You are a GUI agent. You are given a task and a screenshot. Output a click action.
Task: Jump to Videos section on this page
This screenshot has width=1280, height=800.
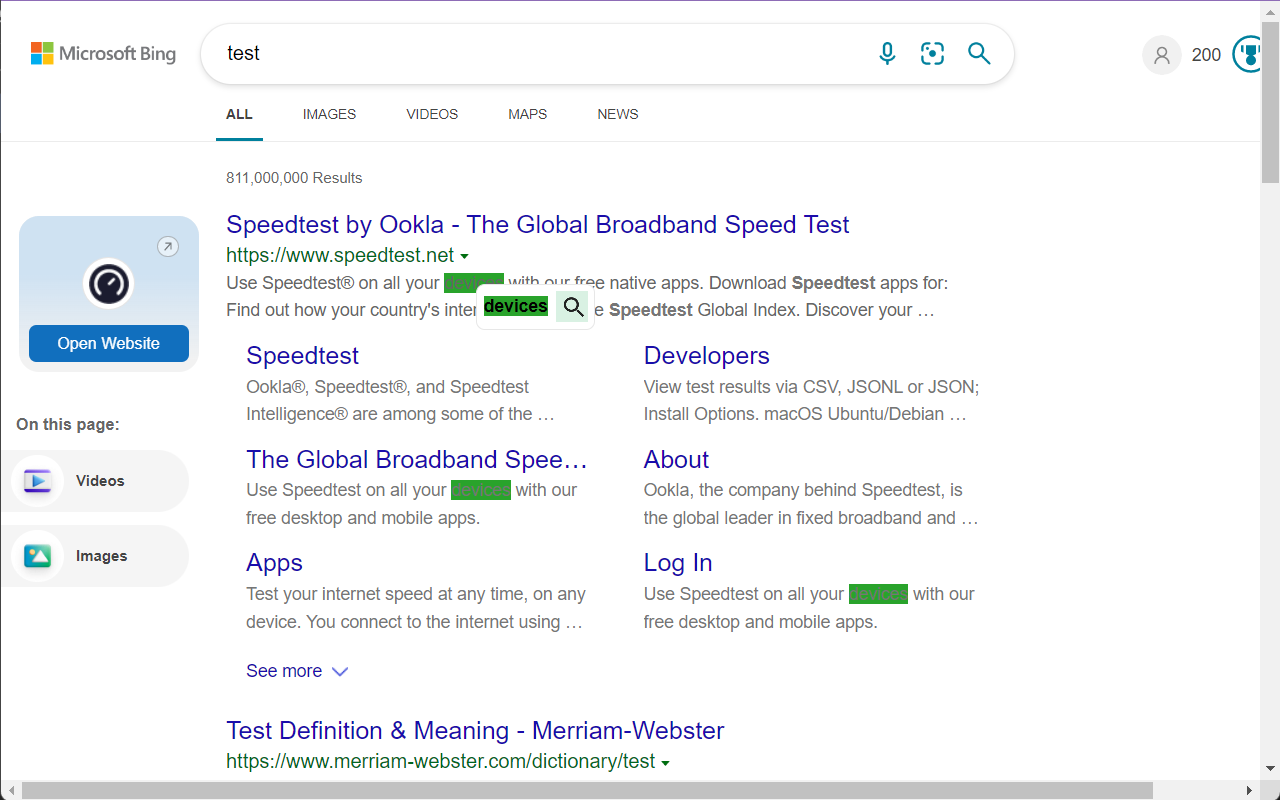94,481
